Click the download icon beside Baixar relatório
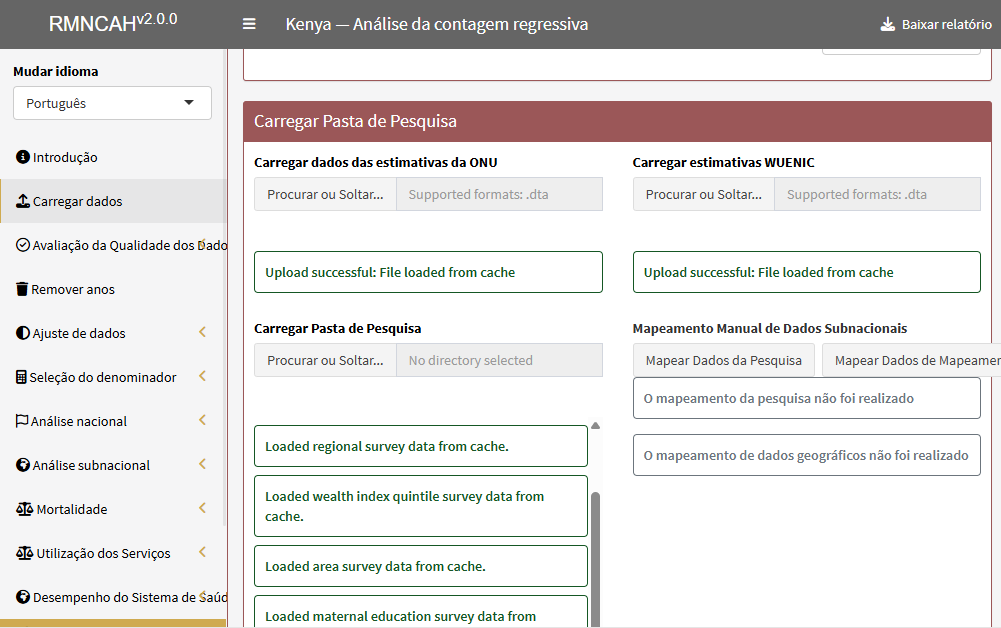This screenshot has width=1001, height=628. pyautogui.click(x=887, y=24)
